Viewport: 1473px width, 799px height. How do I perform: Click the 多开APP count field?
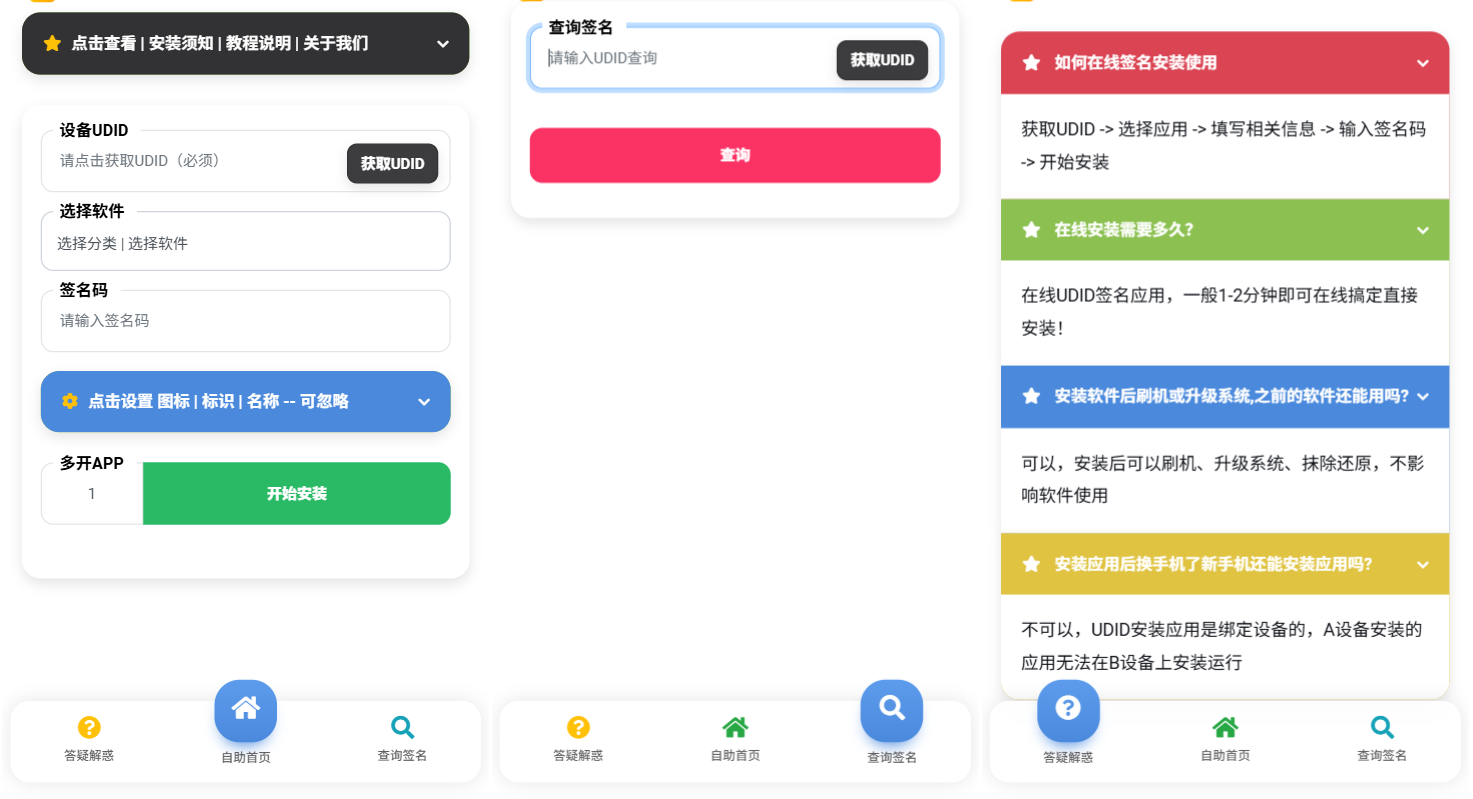pos(91,493)
